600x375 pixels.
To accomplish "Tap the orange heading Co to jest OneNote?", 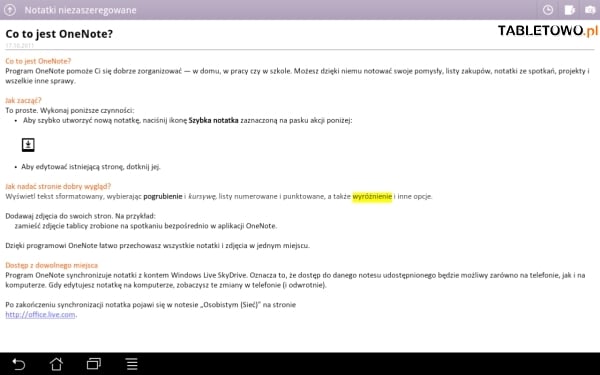I will point(38,61).
